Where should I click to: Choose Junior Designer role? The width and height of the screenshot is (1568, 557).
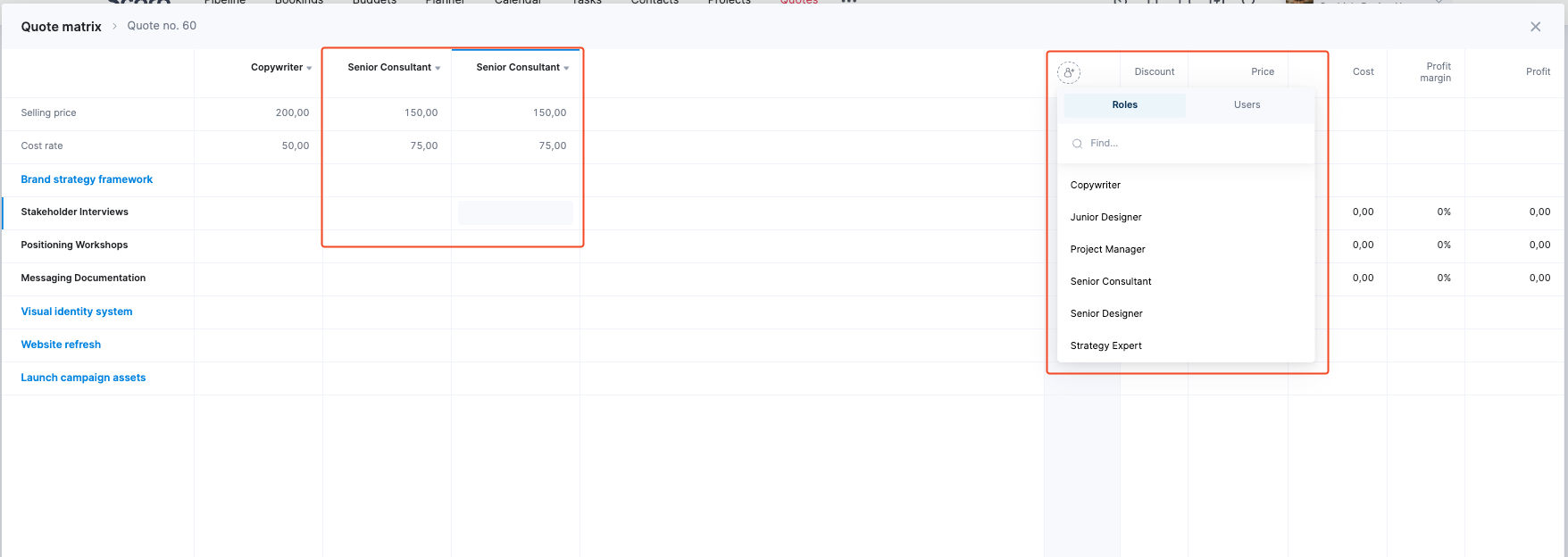tap(1105, 218)
